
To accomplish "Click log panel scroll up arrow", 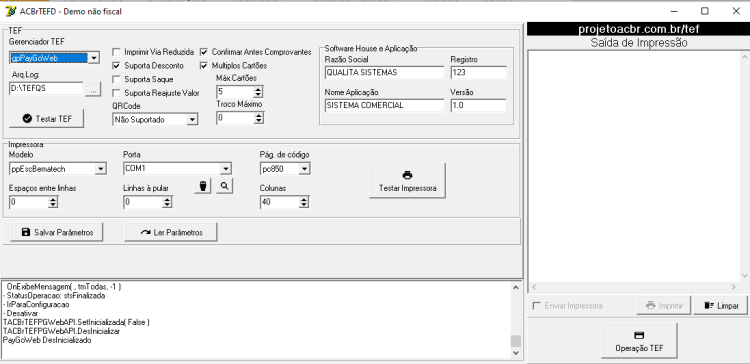I will coord(515,287).
